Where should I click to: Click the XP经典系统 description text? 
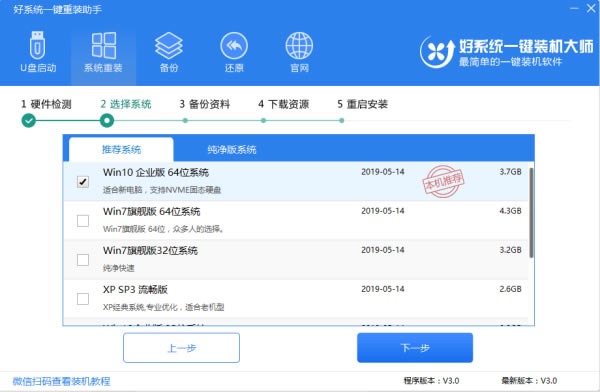pos(163,307)
